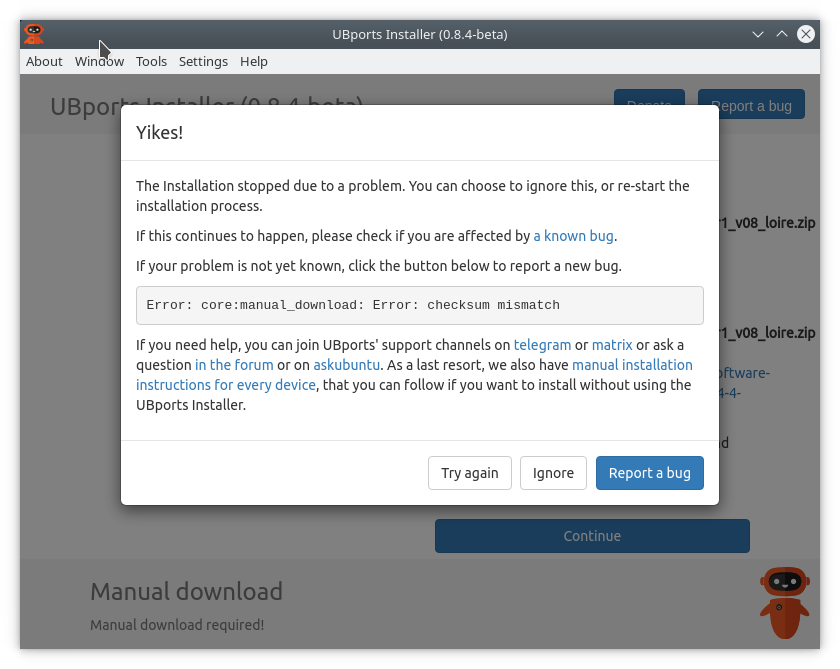The image size is (840, 669).
Task: Click the 'Manual download required!' status text
Action: click(x=177, y=625)
